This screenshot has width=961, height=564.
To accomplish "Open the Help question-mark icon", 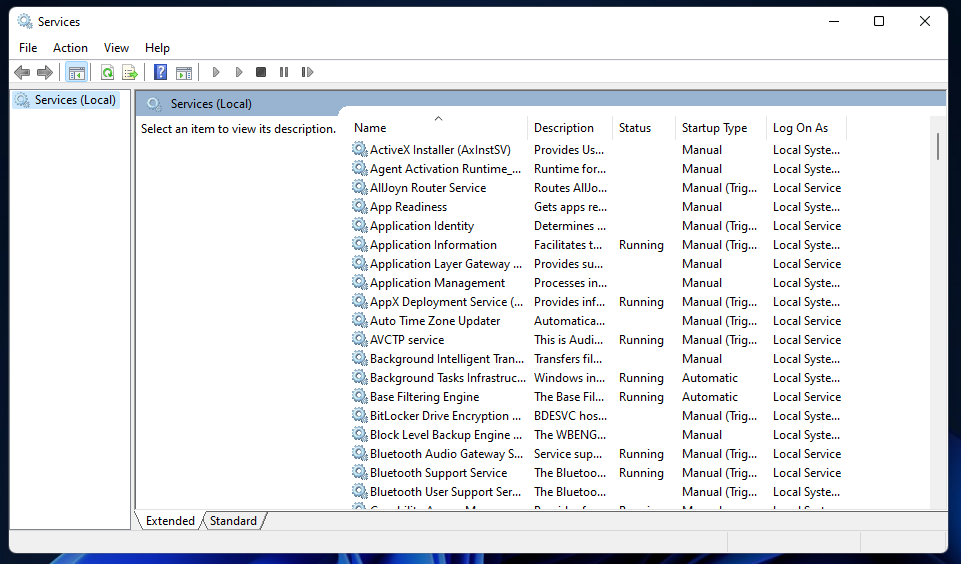I will (160, 72).
